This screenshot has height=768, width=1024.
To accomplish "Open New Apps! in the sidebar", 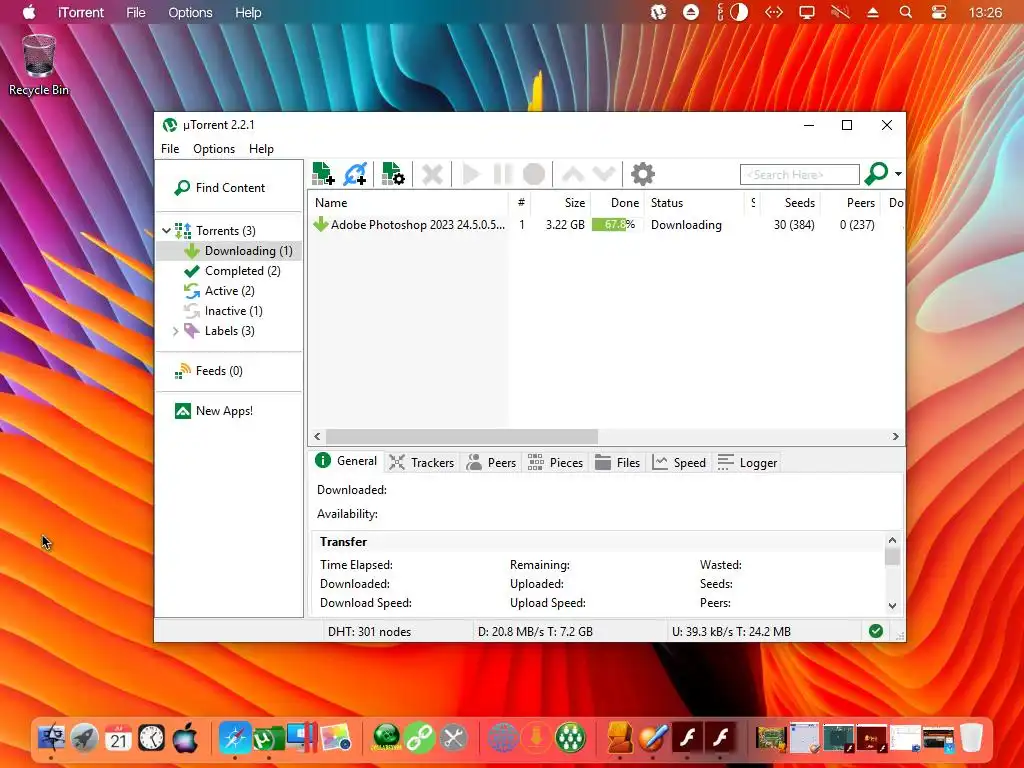I will click(214, 411).
